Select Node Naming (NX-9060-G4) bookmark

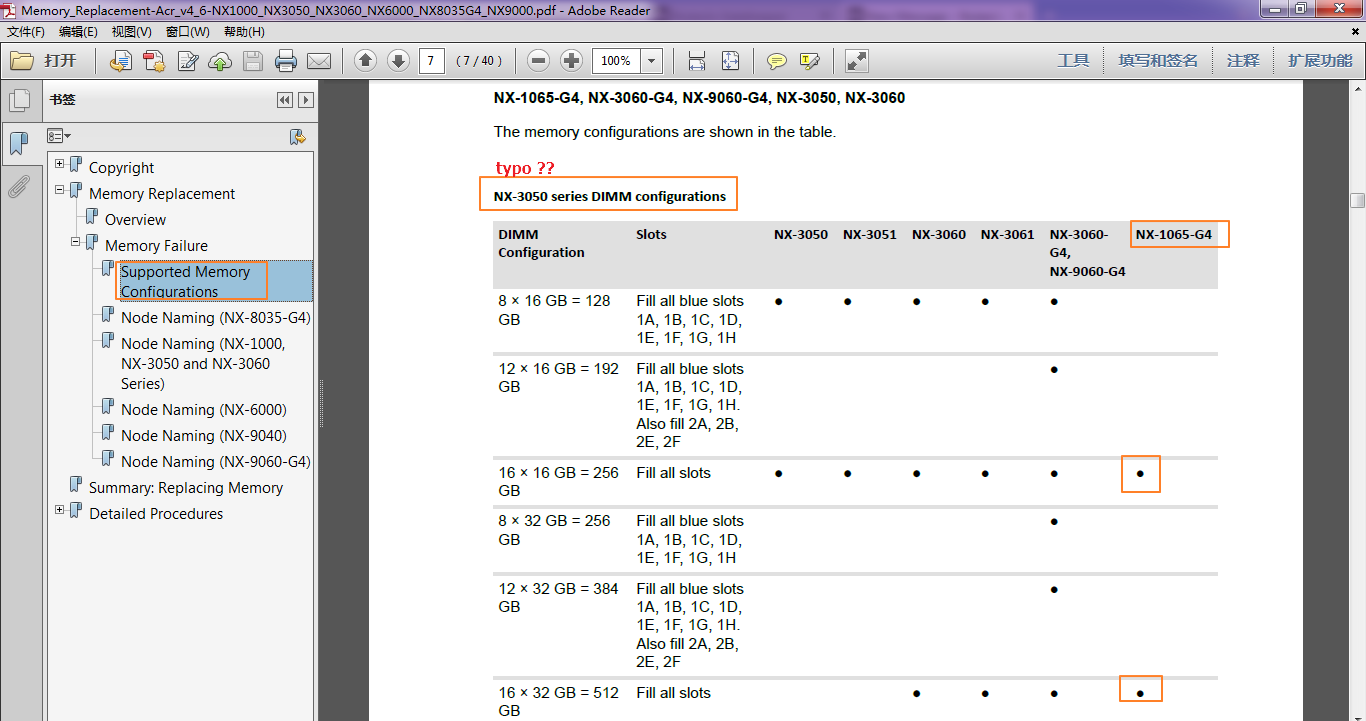[x=215, y=462]
